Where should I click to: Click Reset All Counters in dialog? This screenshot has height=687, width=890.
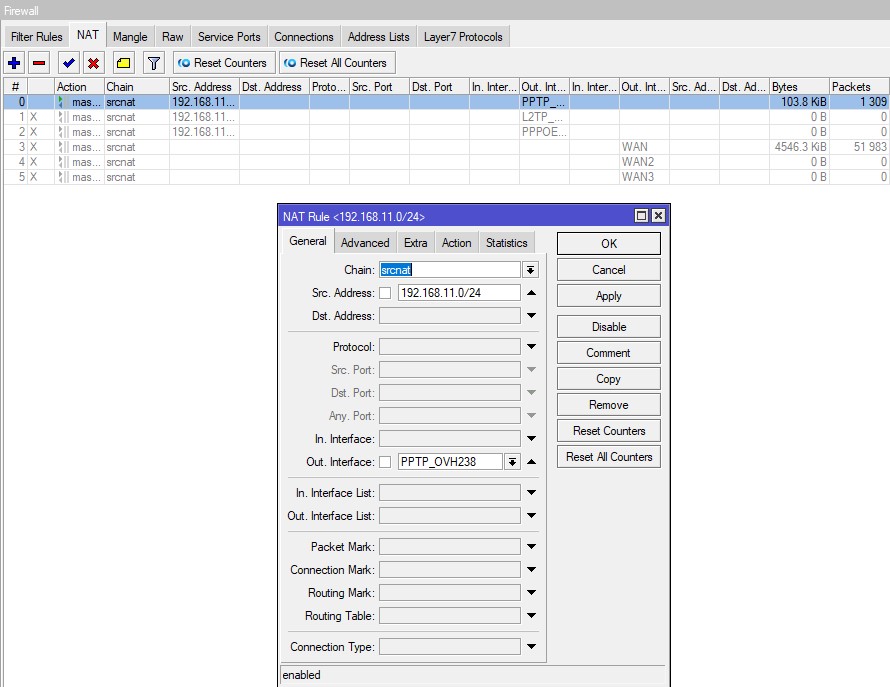(x=608, y=457)
